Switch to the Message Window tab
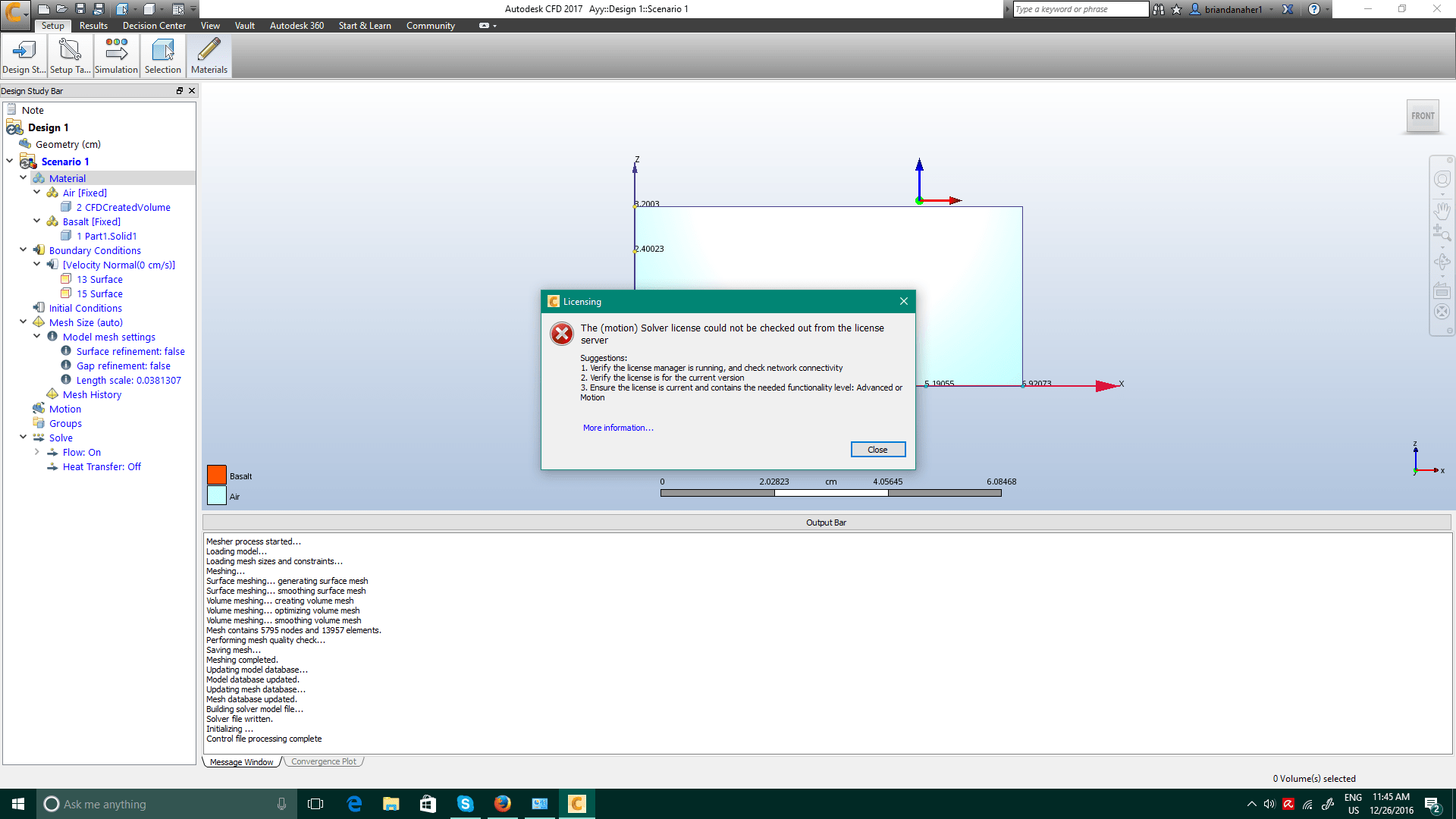Viewport: 1456px width, 819px height. [x=241, y=762]
